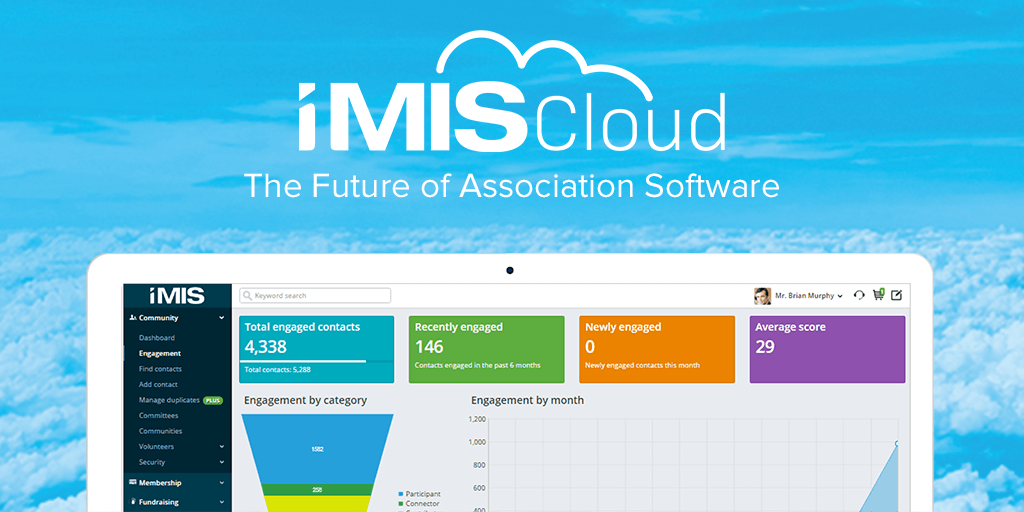This screenshot has height=512, width=1024.
Task: Collapse the Community section chevron
Action: tap(221, 318)
